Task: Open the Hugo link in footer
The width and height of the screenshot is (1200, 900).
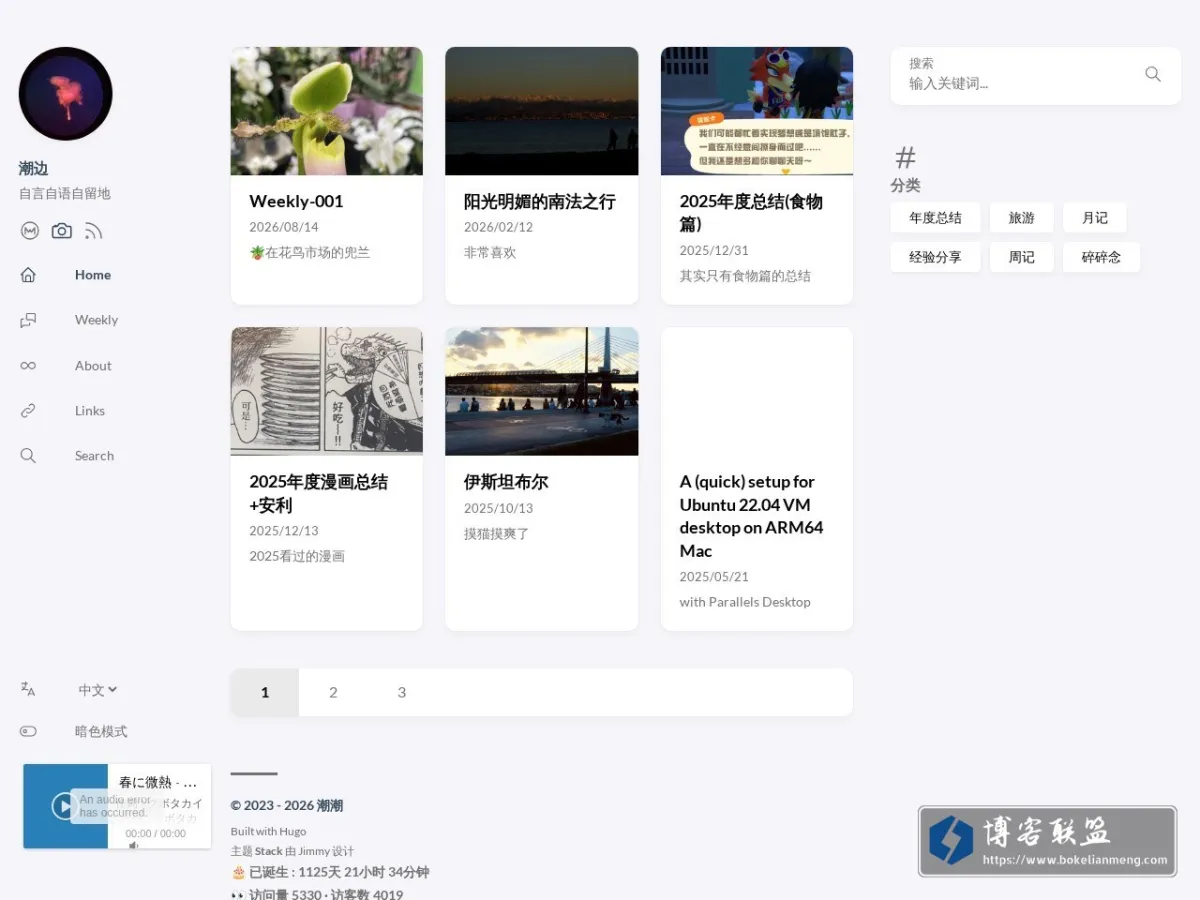Action: 293,832
